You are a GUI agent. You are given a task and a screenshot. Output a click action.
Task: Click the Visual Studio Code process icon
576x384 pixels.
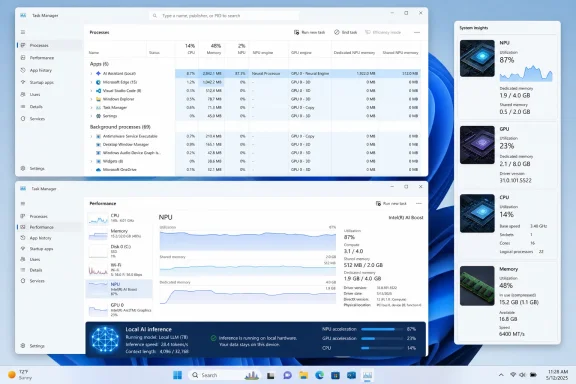98,90
